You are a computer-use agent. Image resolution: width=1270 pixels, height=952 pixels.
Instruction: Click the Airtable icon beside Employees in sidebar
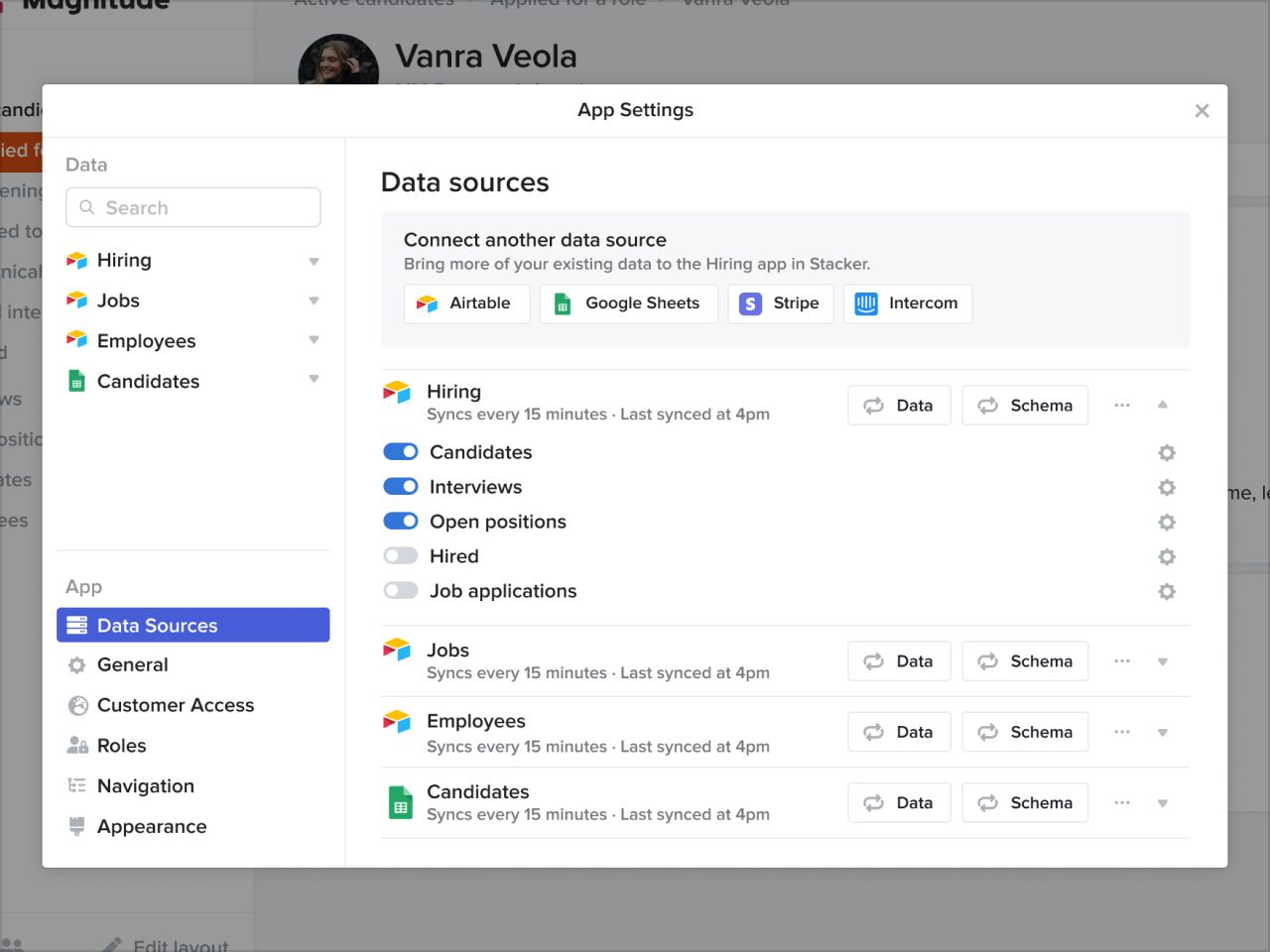[76, 340]
